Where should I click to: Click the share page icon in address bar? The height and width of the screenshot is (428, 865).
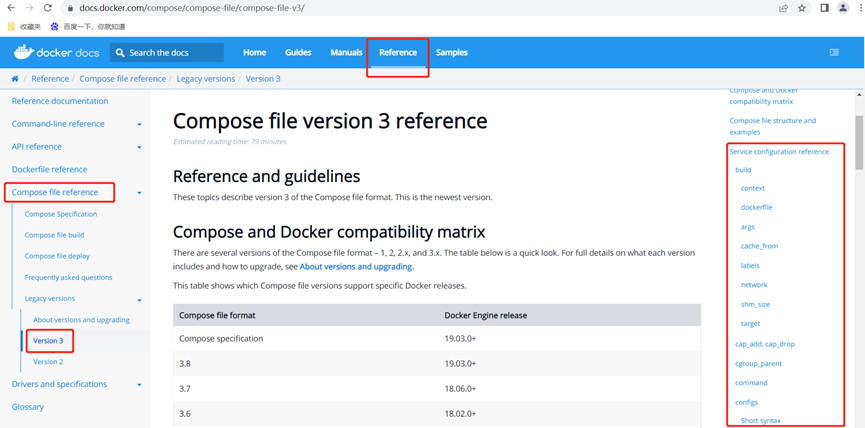pos(783,8)
